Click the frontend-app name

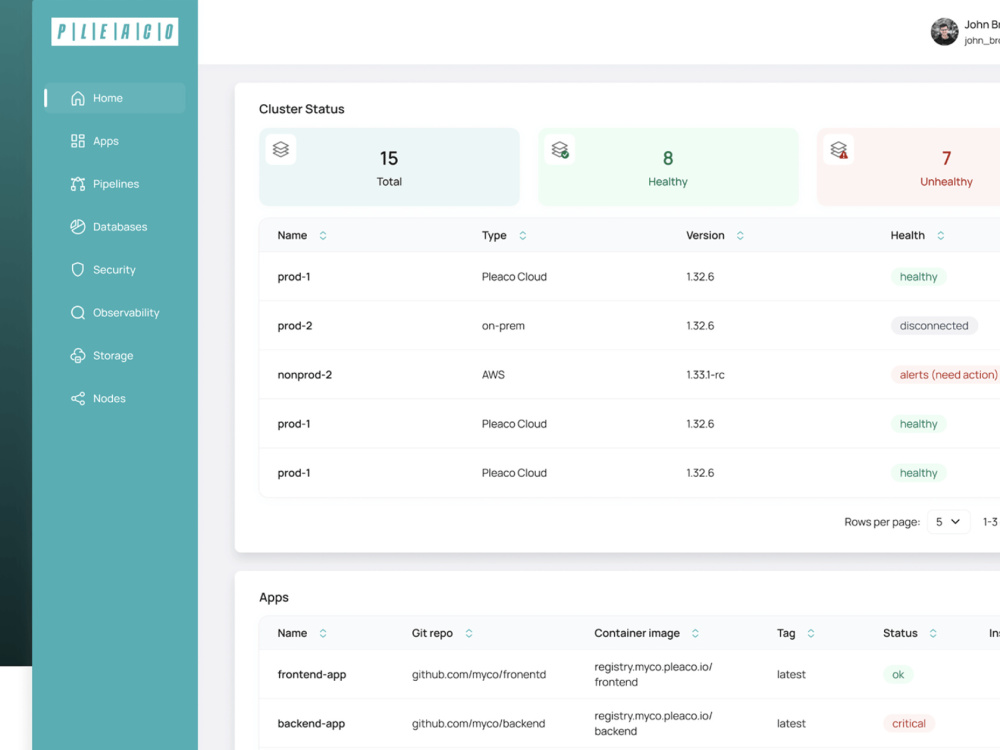(312, 675)
